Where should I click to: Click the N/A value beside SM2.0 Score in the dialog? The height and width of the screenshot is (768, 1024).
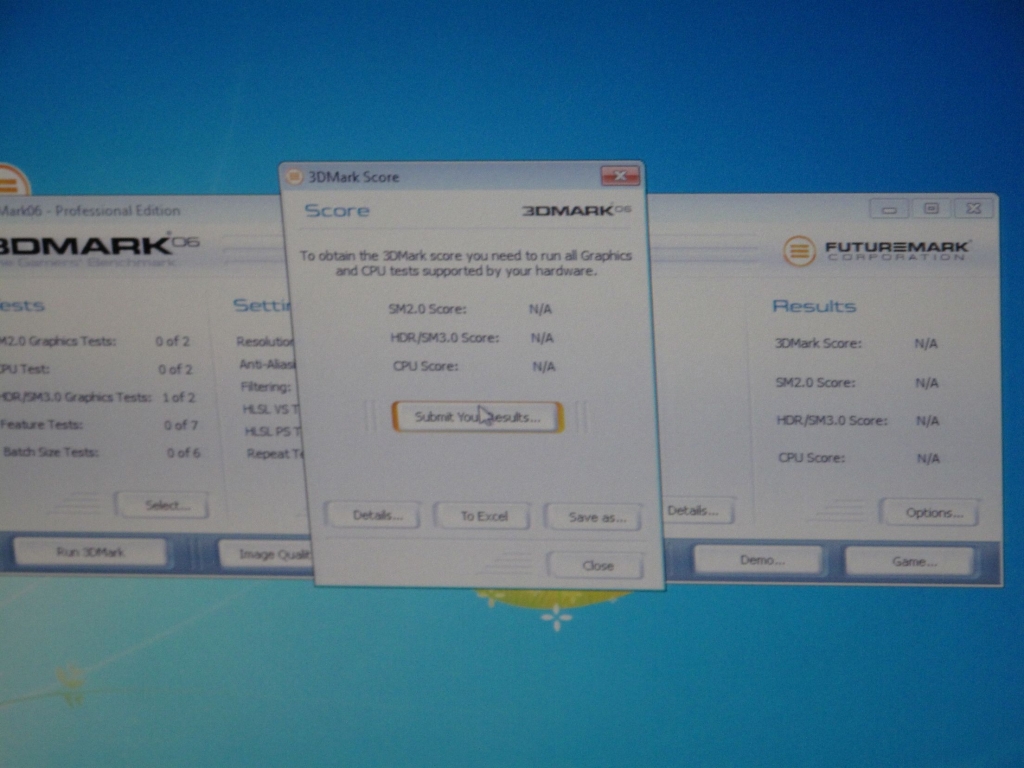(540, 309)
